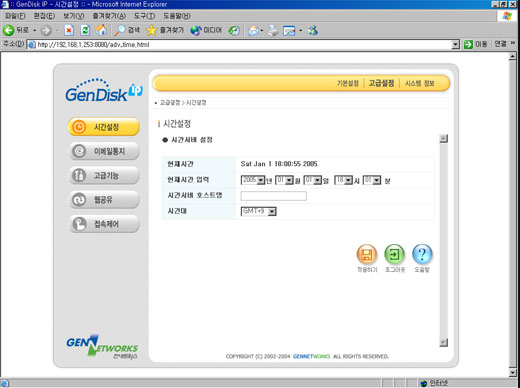Open the 편집(E) menu
The image size is (520, 388).
tap(44, 16)
